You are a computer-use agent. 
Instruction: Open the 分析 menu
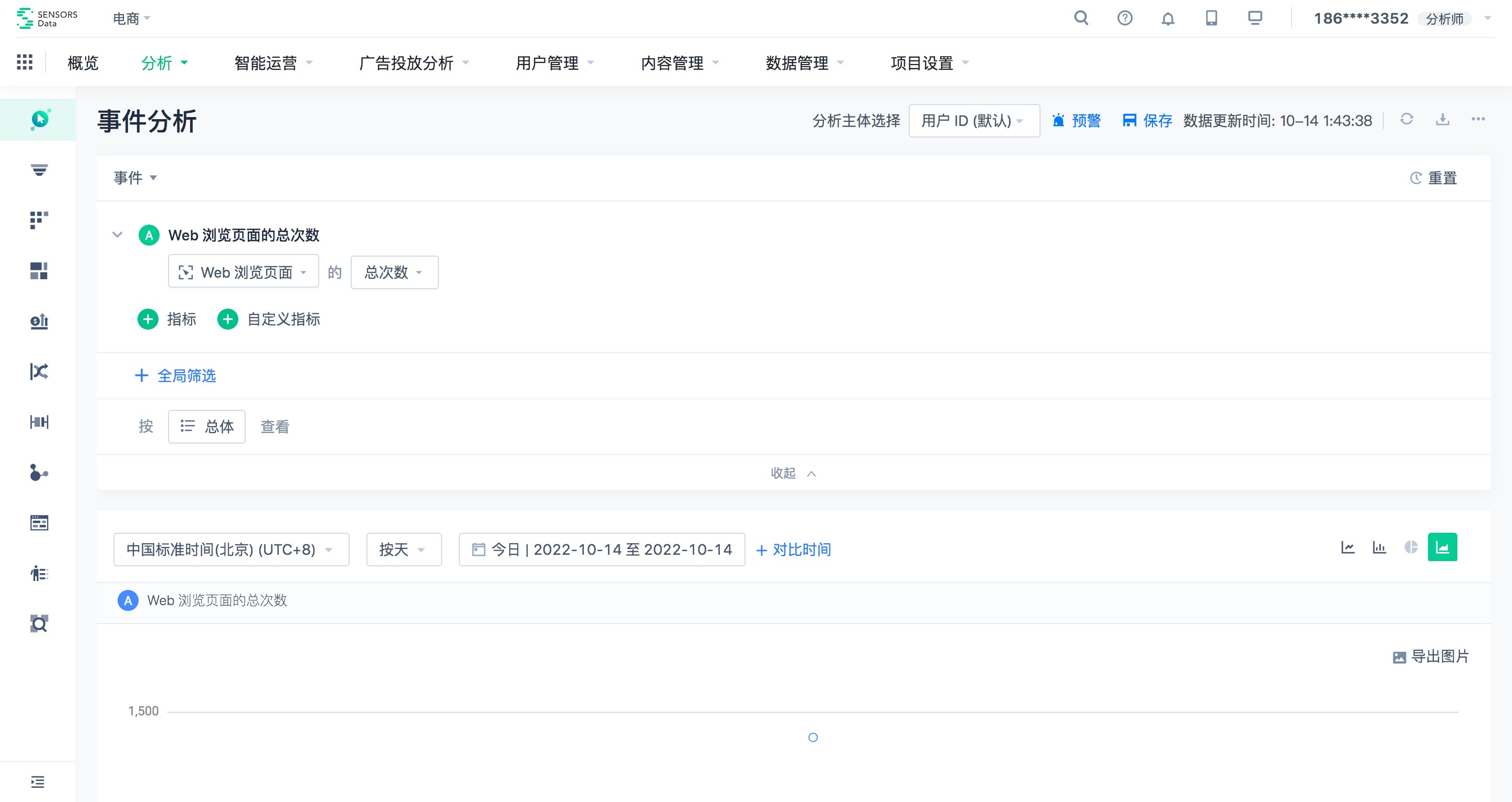pyautogui.click(x=164, y=62)
